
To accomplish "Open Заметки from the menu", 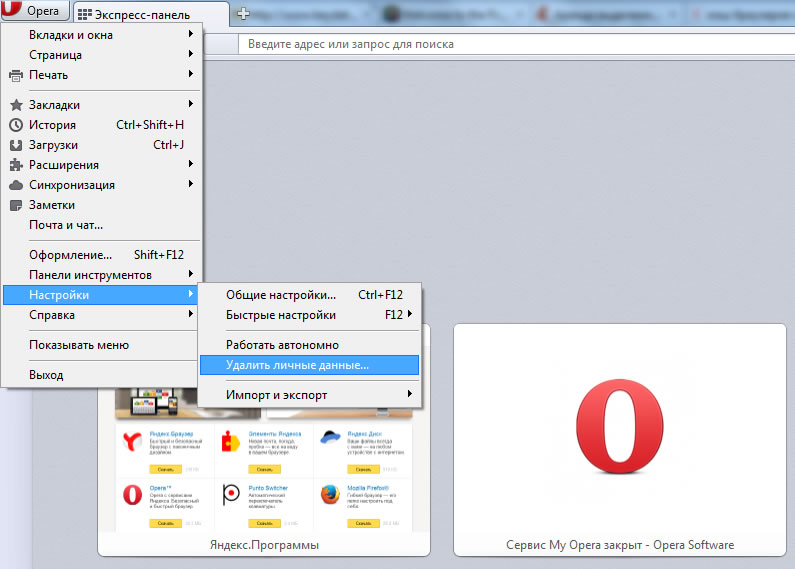I will [x=101, y=205].
